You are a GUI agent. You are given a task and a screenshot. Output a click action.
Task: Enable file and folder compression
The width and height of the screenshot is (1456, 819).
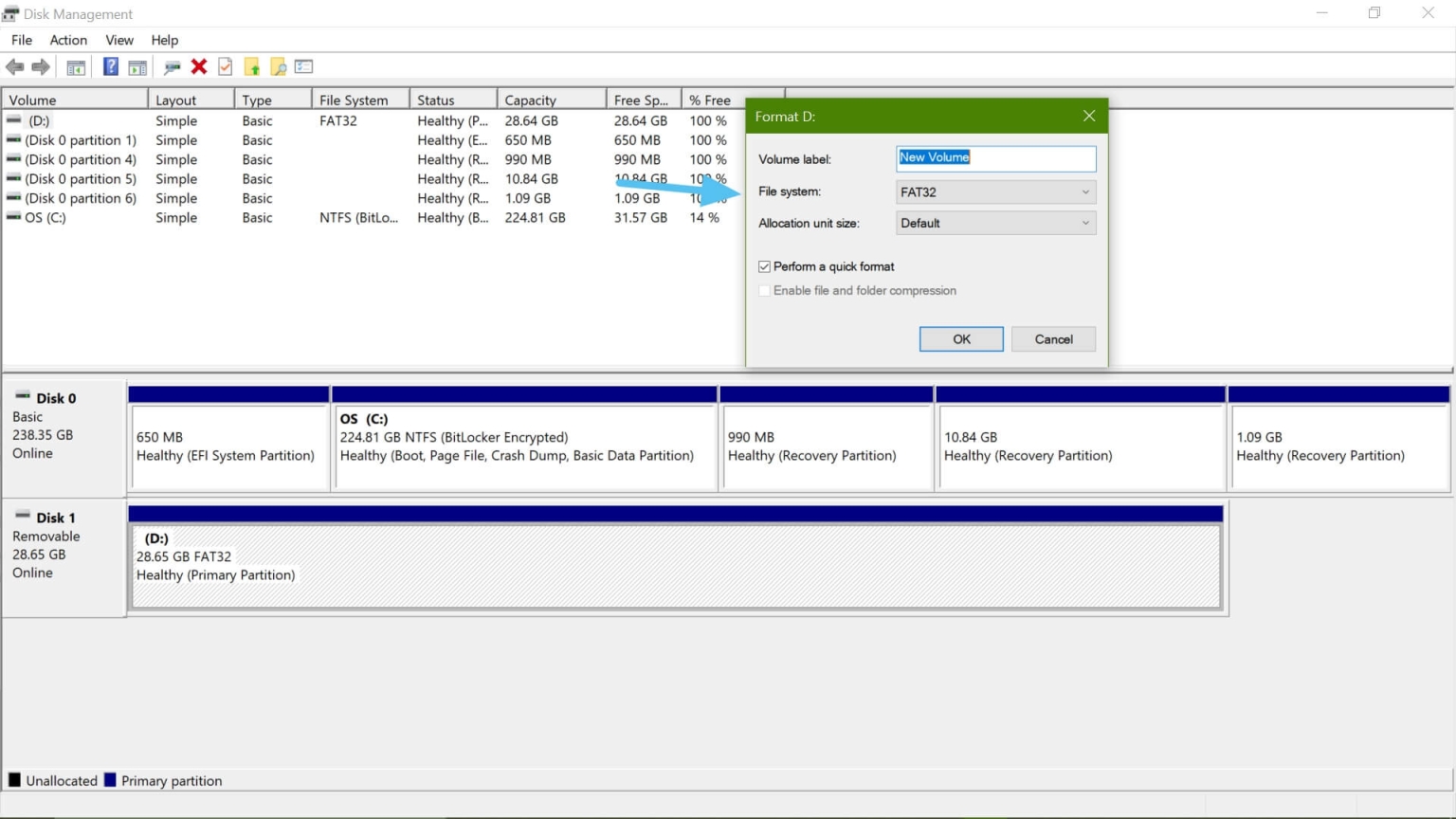[764, 290]
